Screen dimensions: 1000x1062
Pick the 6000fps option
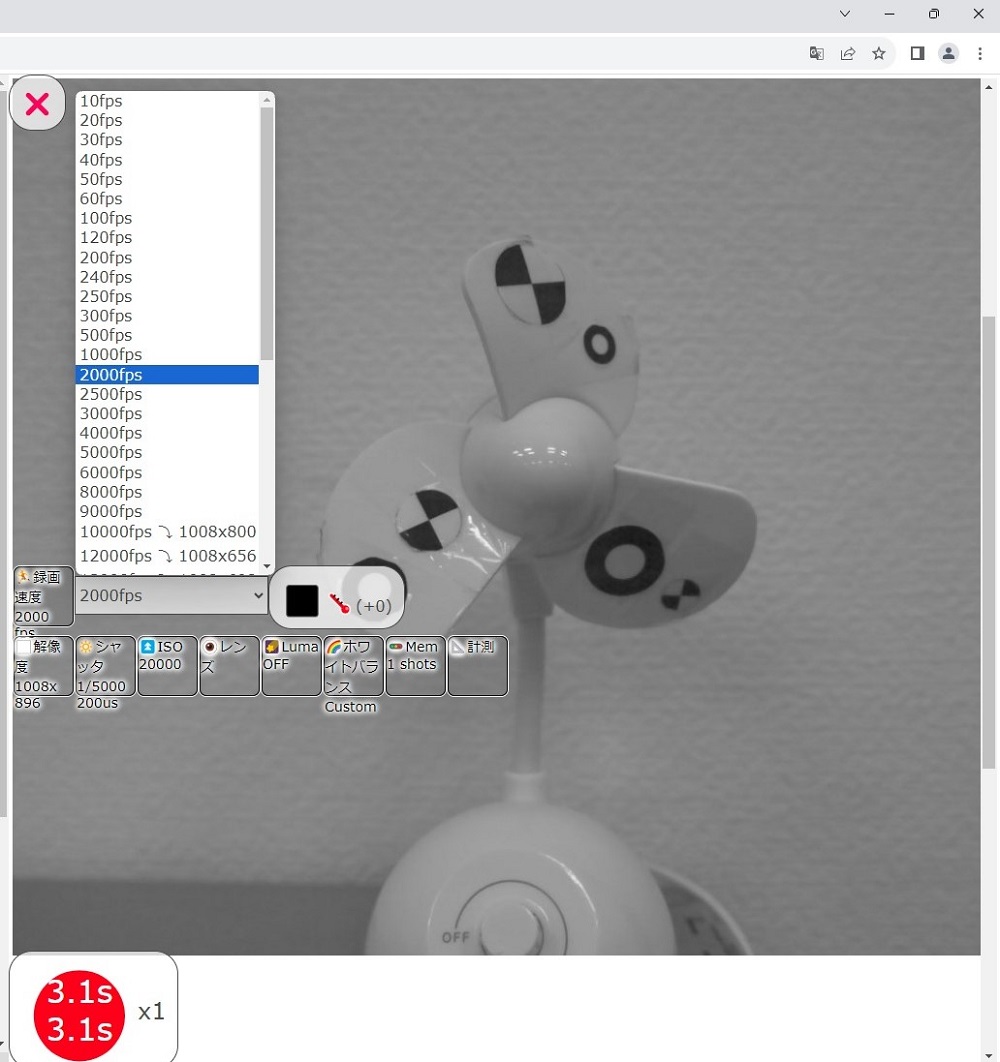[x=167, y=473]
